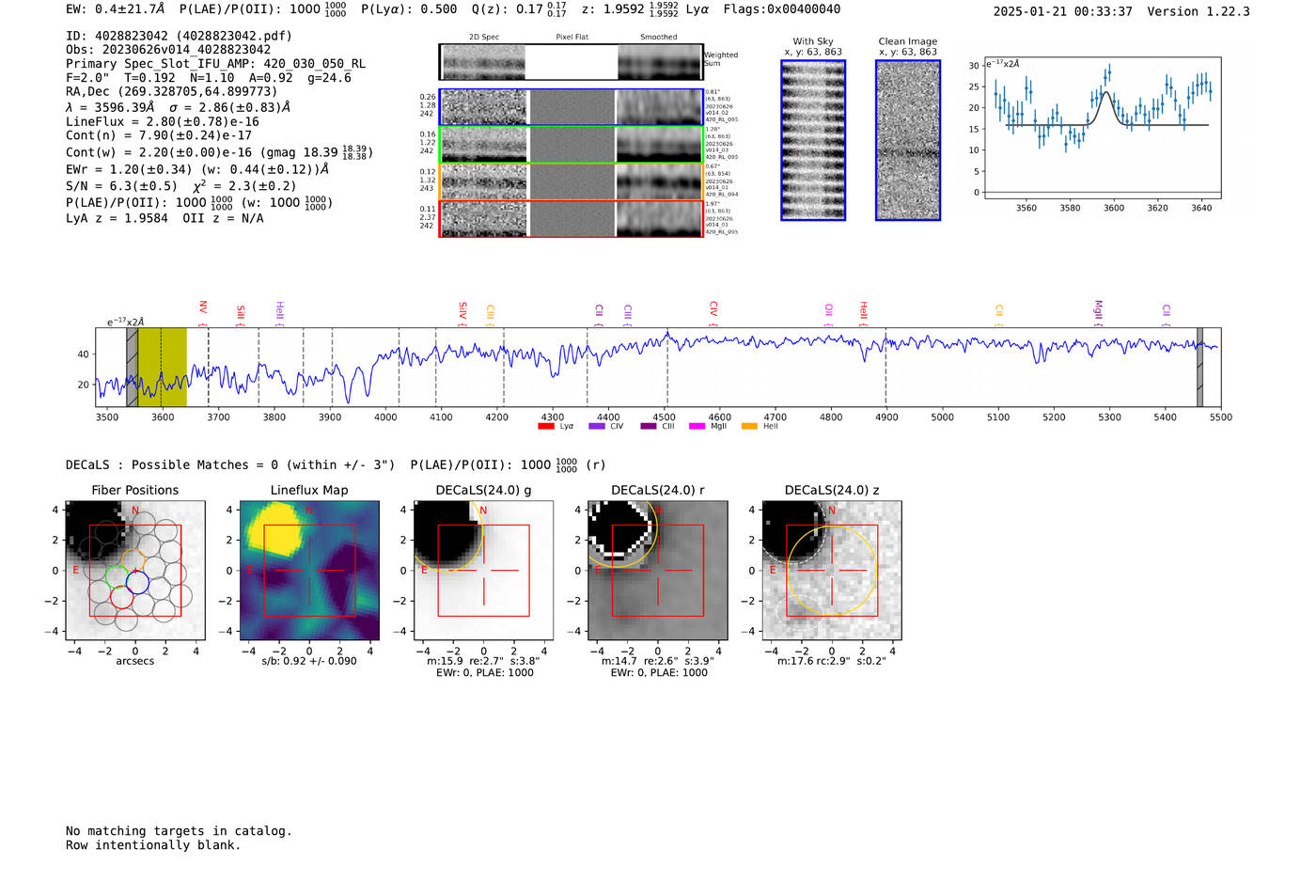
Task: Open the Fiber Positions image
Action: tap(135, 571)
